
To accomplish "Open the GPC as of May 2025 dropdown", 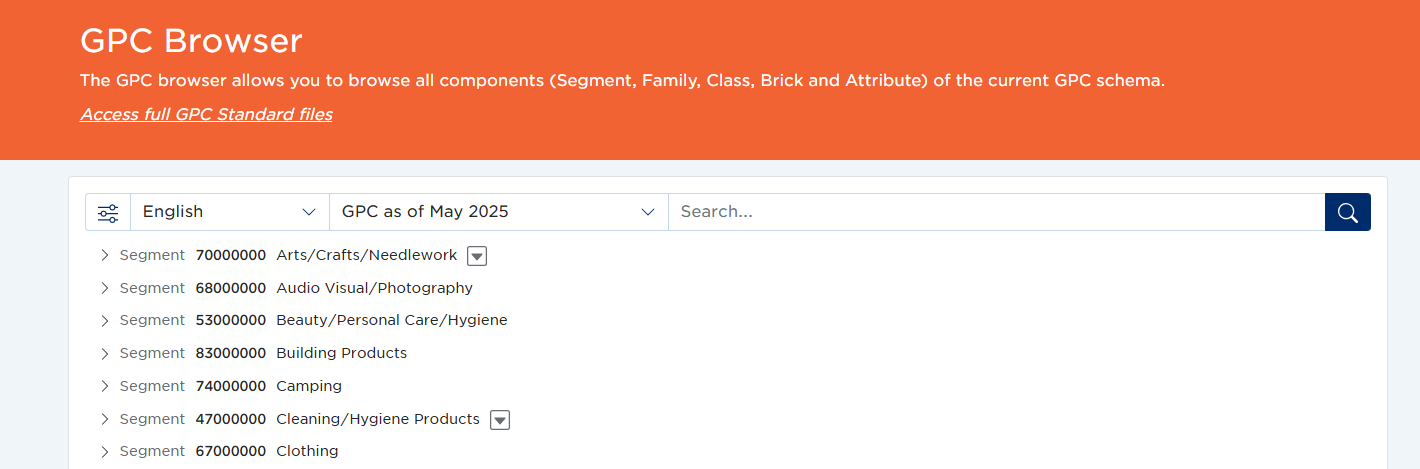I will click(x=498, y=212).
